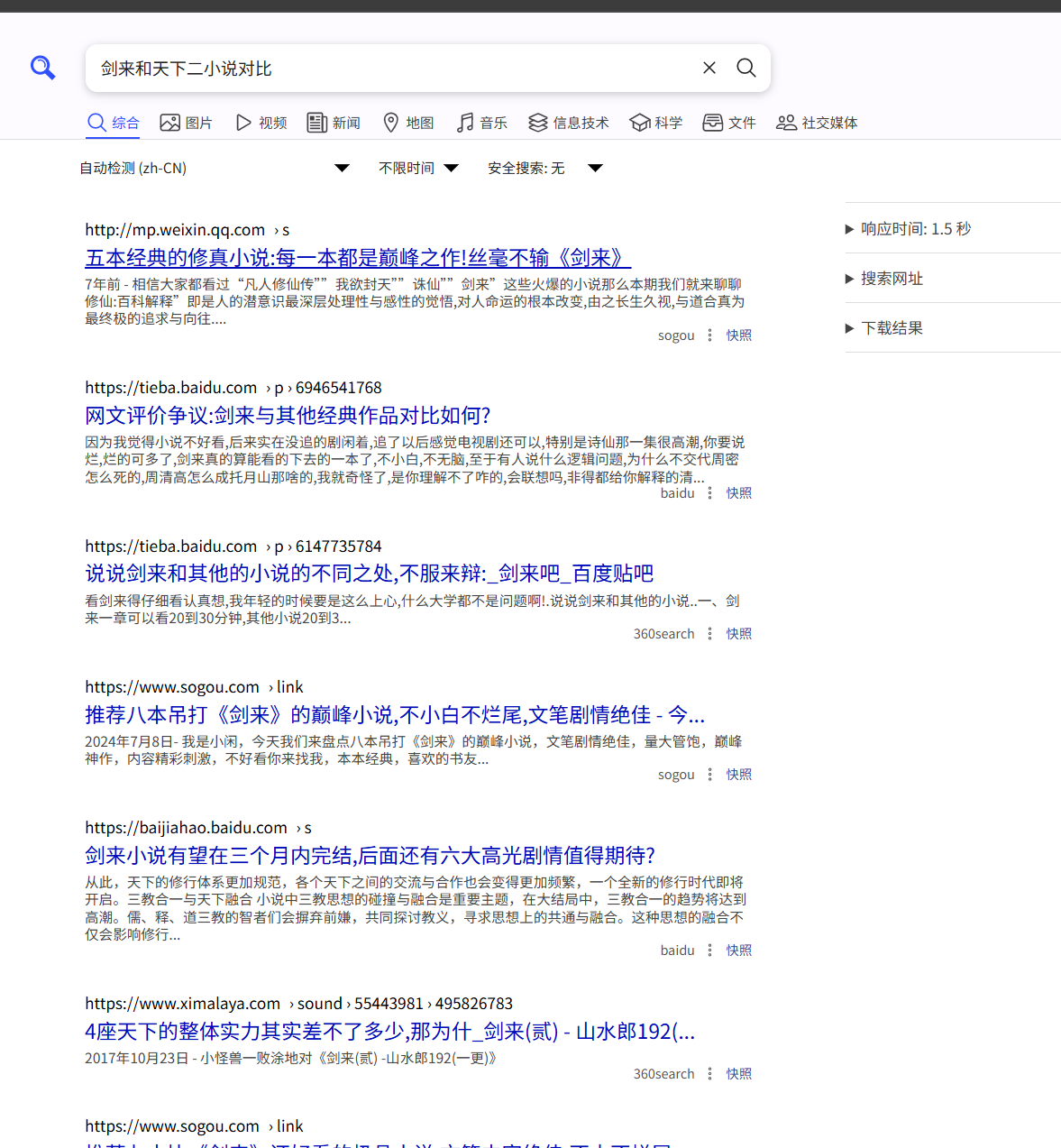Switch to the 图片 images tab
1061x1148 pixels.
pyautogui.click(x=187, y=123)
